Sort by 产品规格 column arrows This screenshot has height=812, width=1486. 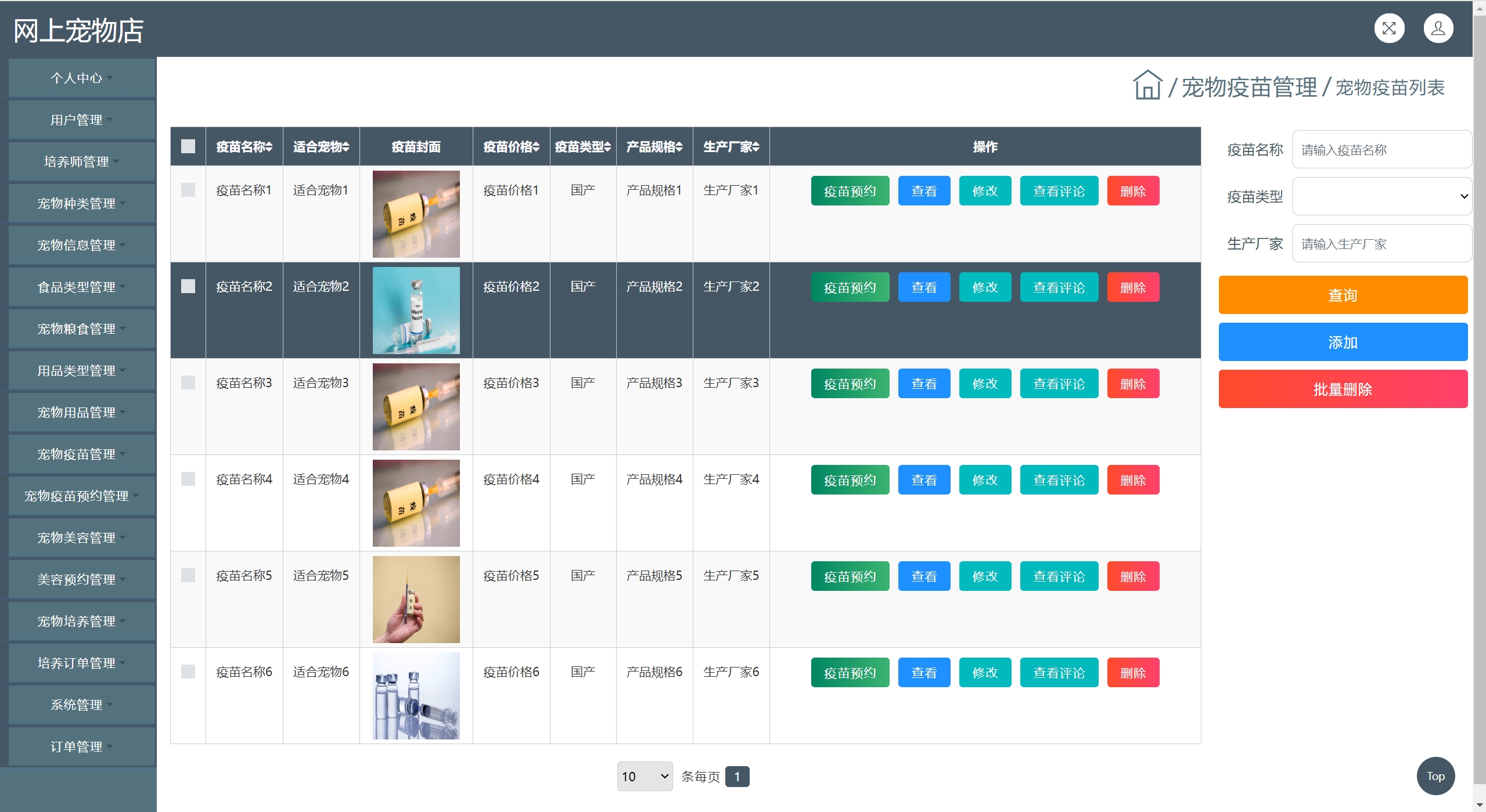(679, 147)
